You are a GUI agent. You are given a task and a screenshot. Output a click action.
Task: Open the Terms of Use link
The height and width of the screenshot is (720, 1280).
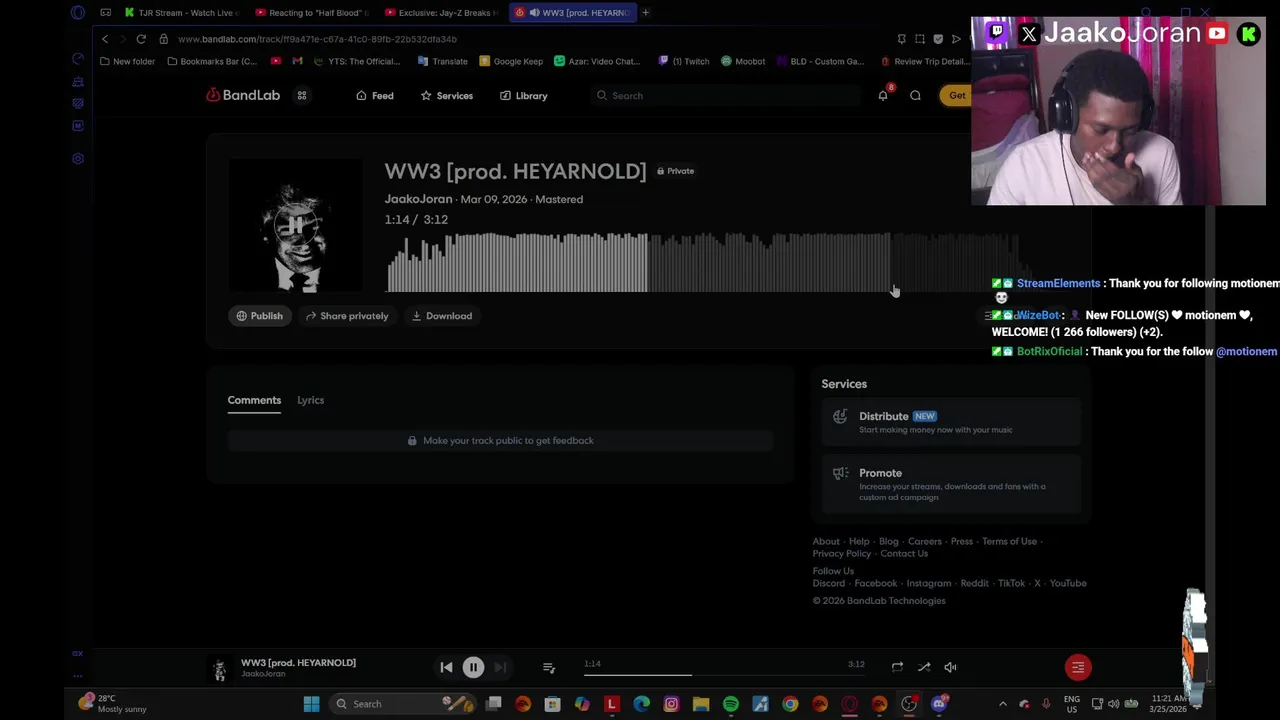click(1009, 541)
